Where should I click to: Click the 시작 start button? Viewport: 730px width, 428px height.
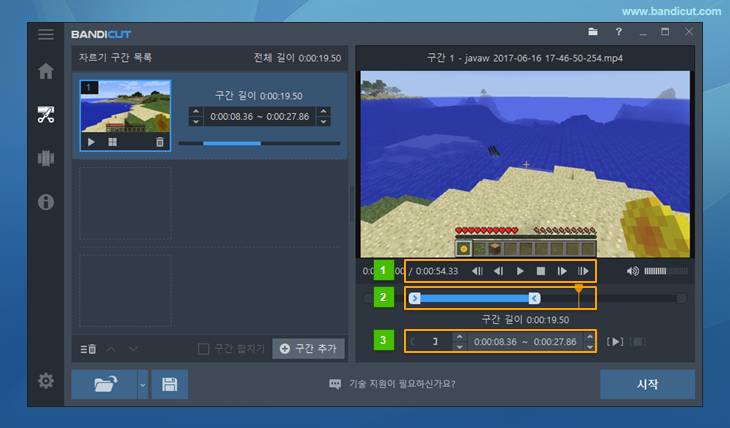pyautogui.click(x=647, y=384)
